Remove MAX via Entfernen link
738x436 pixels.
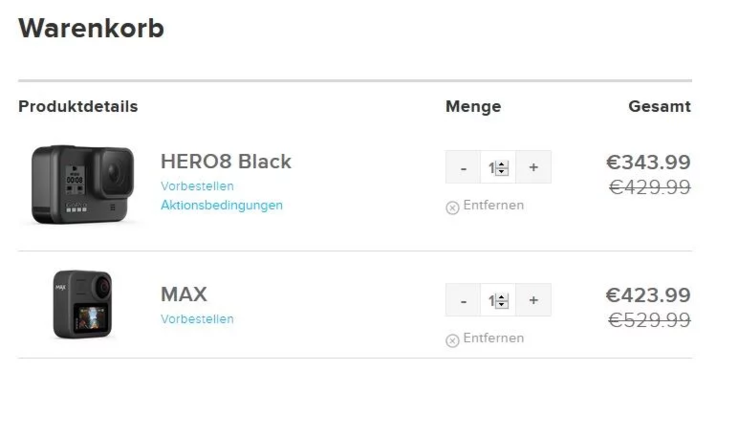click(x=493, y=338)
